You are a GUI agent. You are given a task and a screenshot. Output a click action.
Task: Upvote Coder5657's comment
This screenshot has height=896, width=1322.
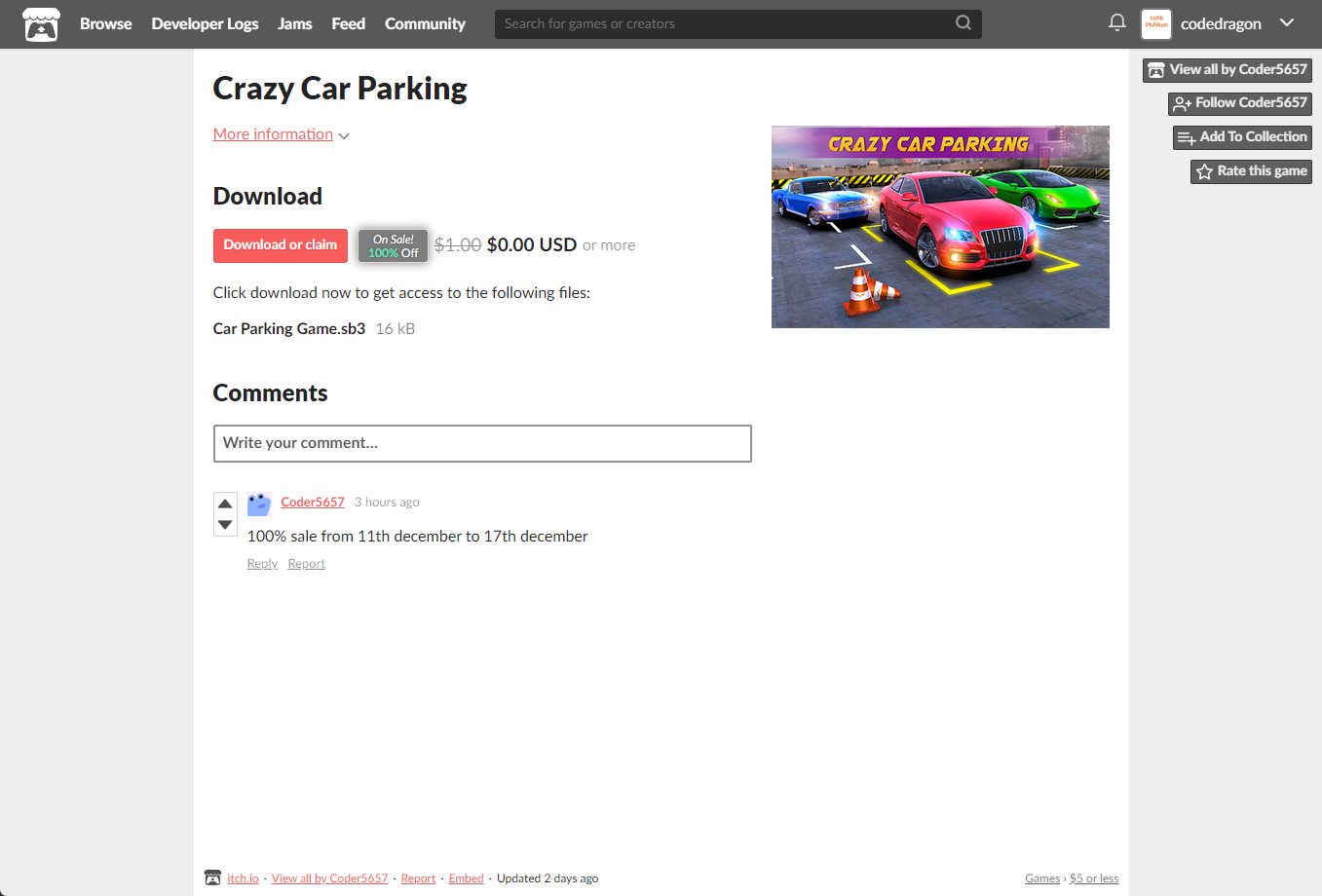click(225, 504)
